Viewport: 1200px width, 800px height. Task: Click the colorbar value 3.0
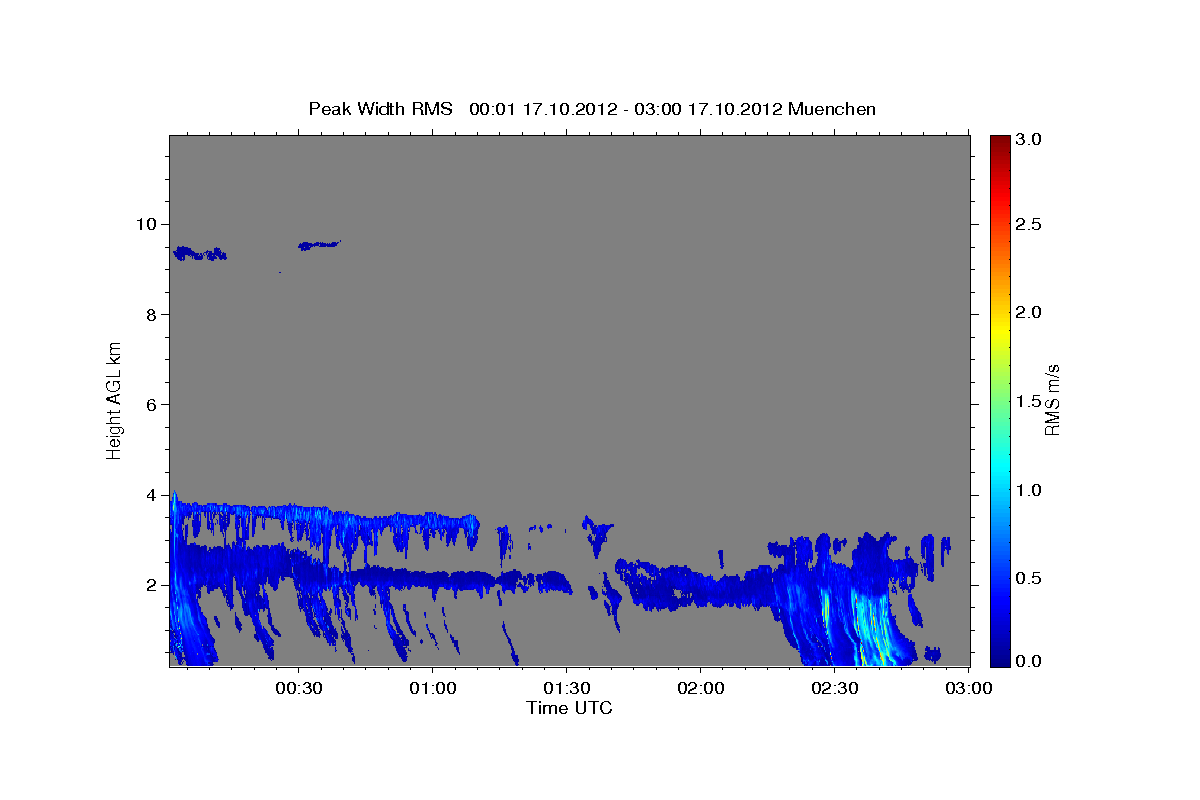tap(1030, 140)
